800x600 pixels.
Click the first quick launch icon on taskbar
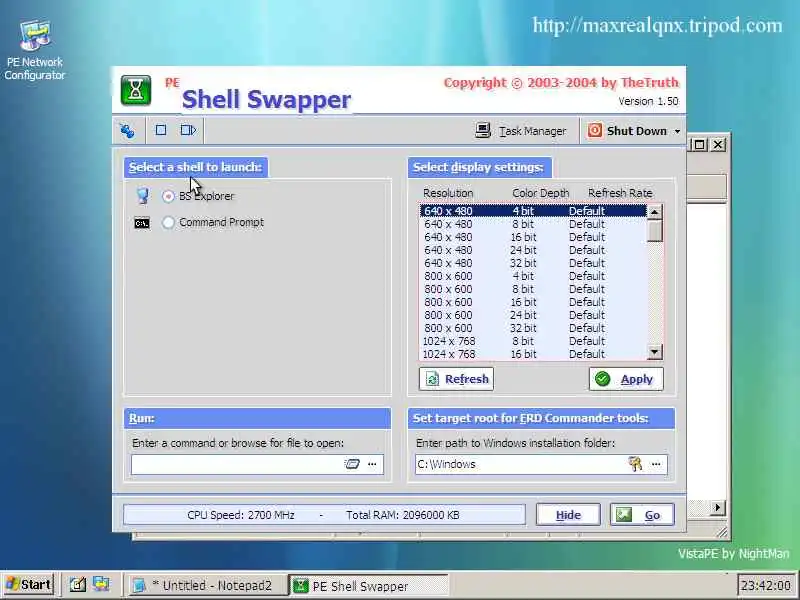click(x=78, y=584)
